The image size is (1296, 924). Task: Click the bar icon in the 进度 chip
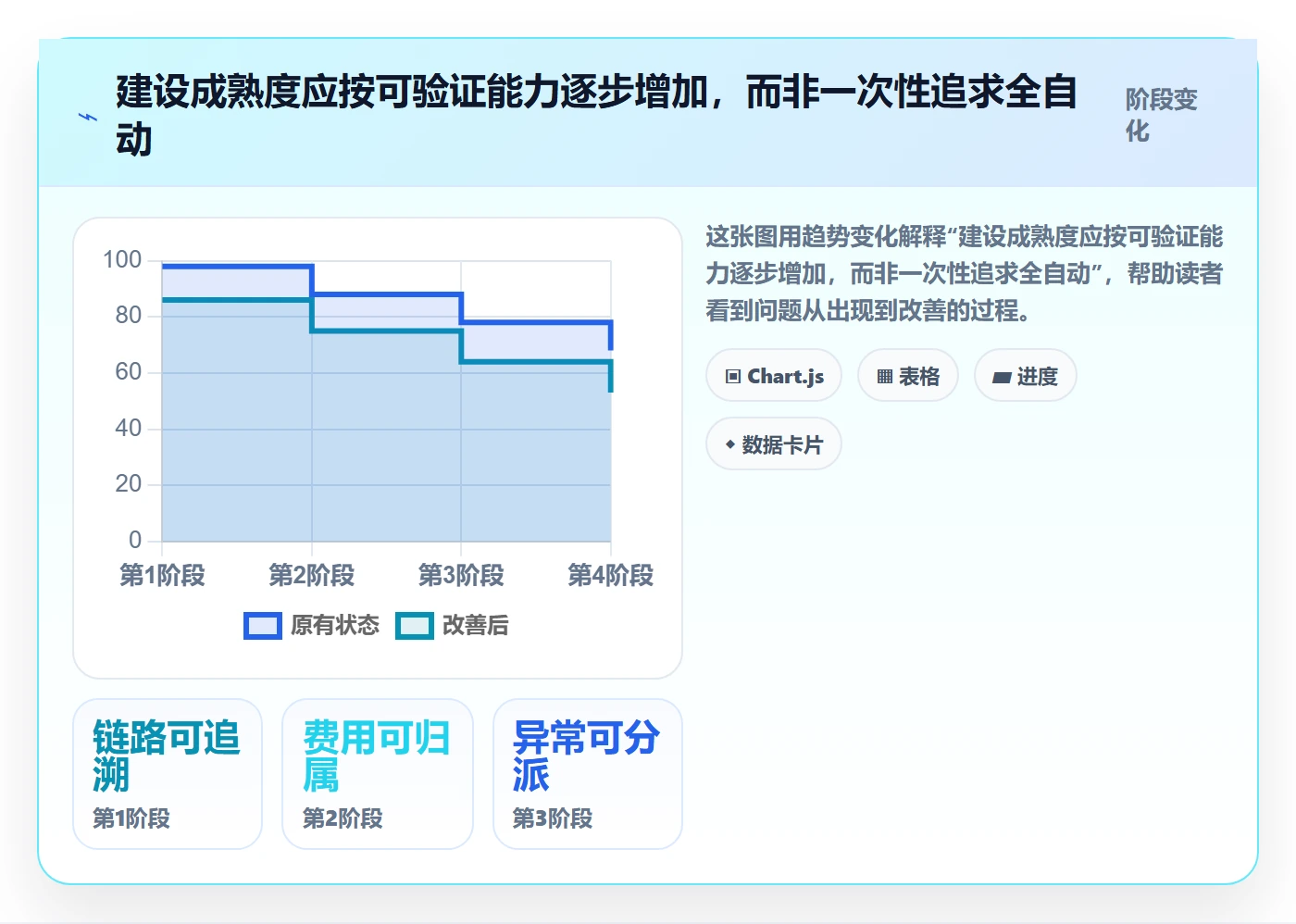[x=1002, y=378]
